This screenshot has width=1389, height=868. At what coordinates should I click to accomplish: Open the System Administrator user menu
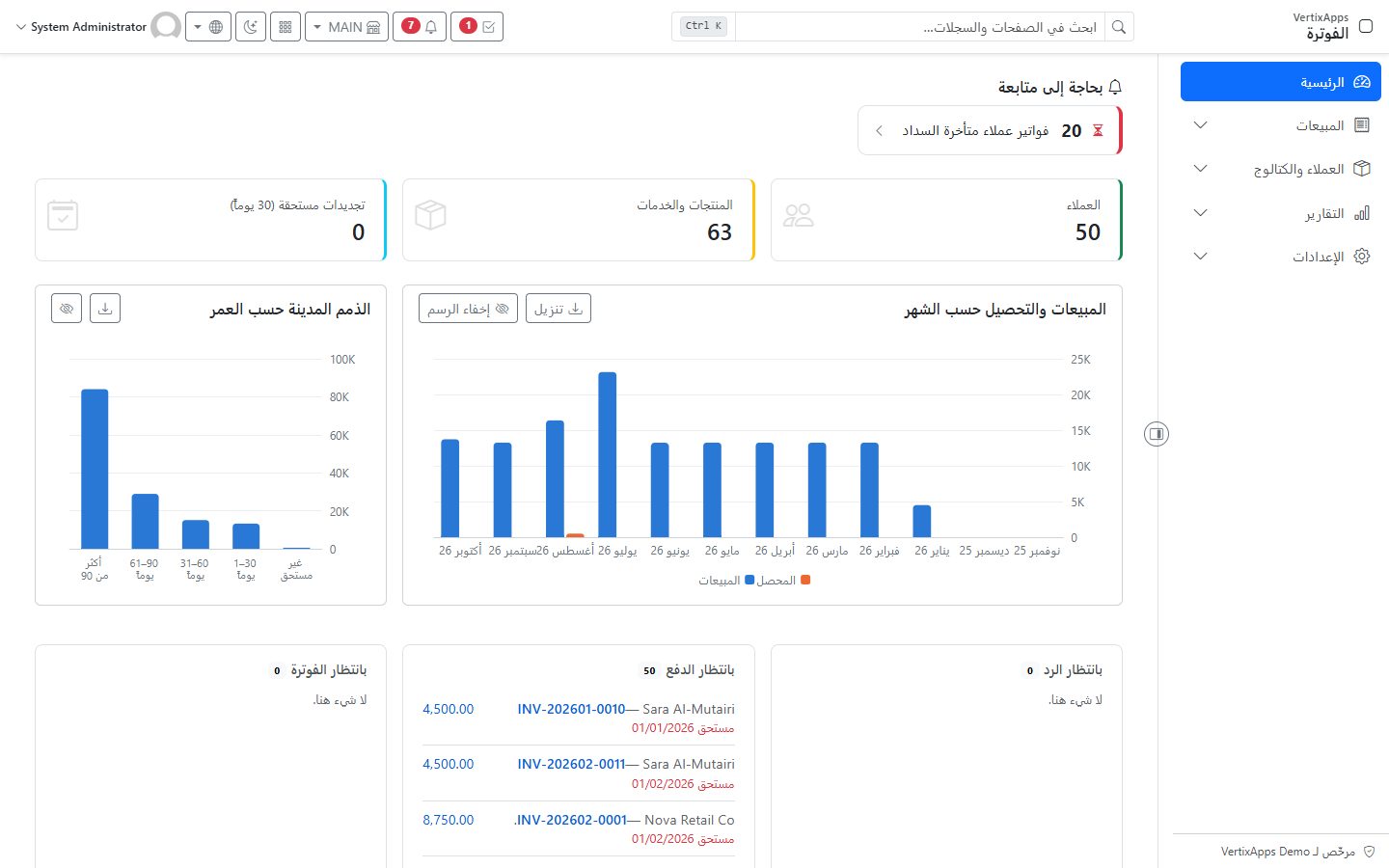coord(82,27)
